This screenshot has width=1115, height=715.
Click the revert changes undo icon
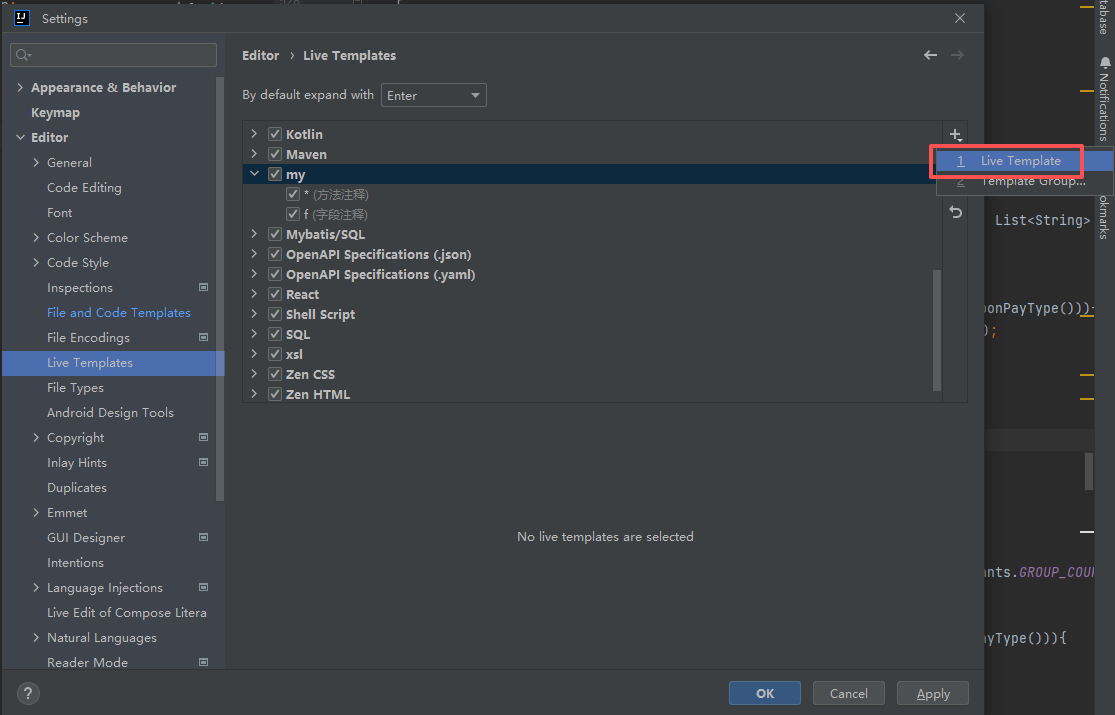coord(955,212)
